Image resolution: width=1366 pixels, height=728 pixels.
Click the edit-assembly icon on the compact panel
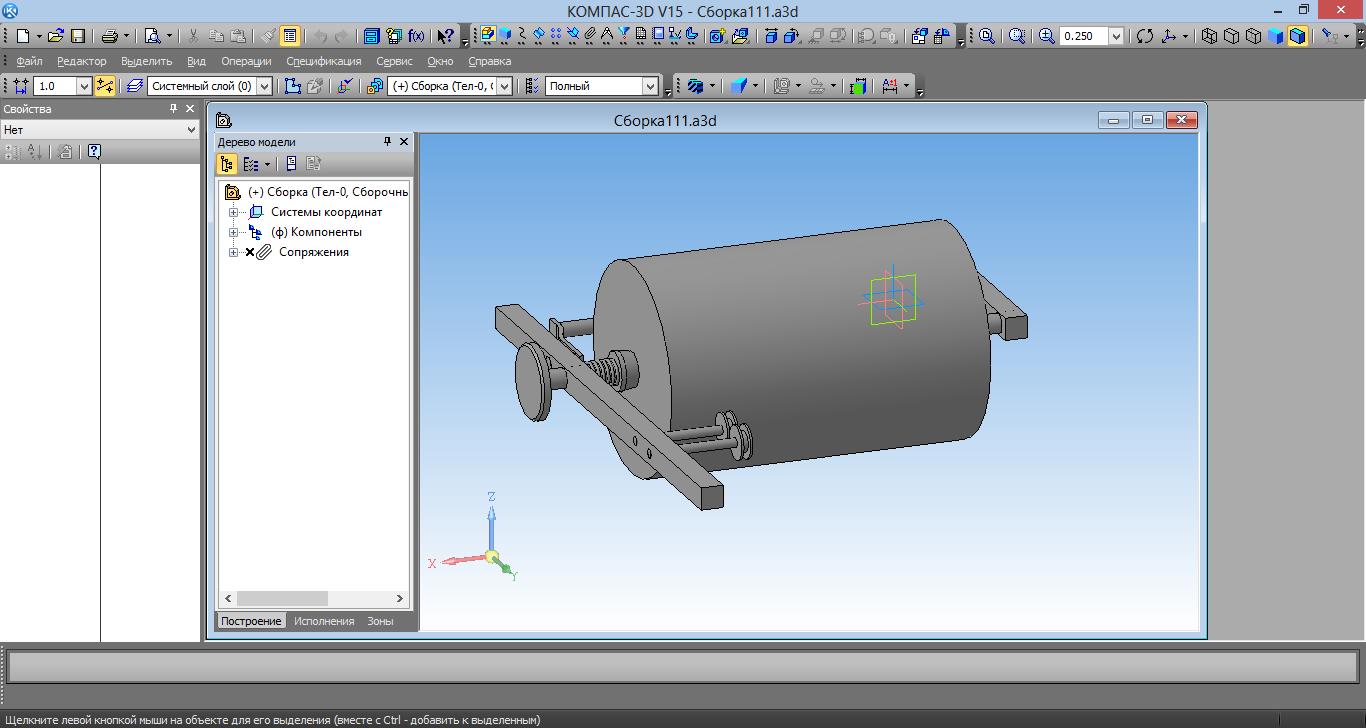point(487,36)
